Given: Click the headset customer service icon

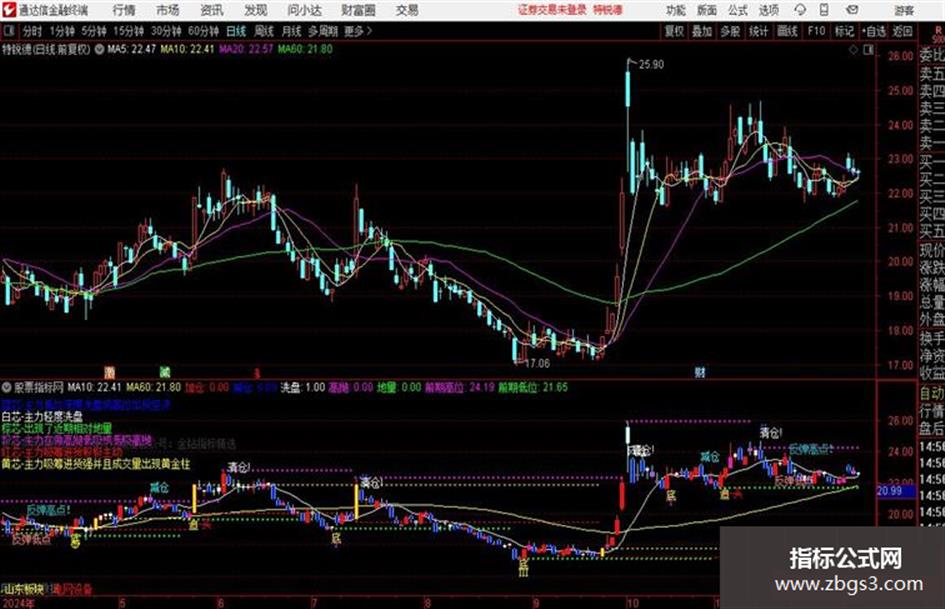Looking at the screenshot, I should [800, 10].
